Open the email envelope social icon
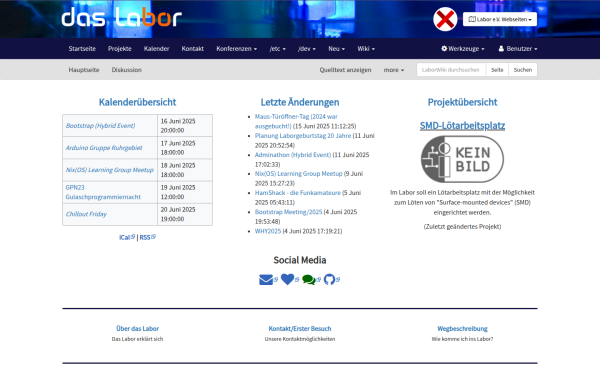600x375 pixels. coord(266,280)
